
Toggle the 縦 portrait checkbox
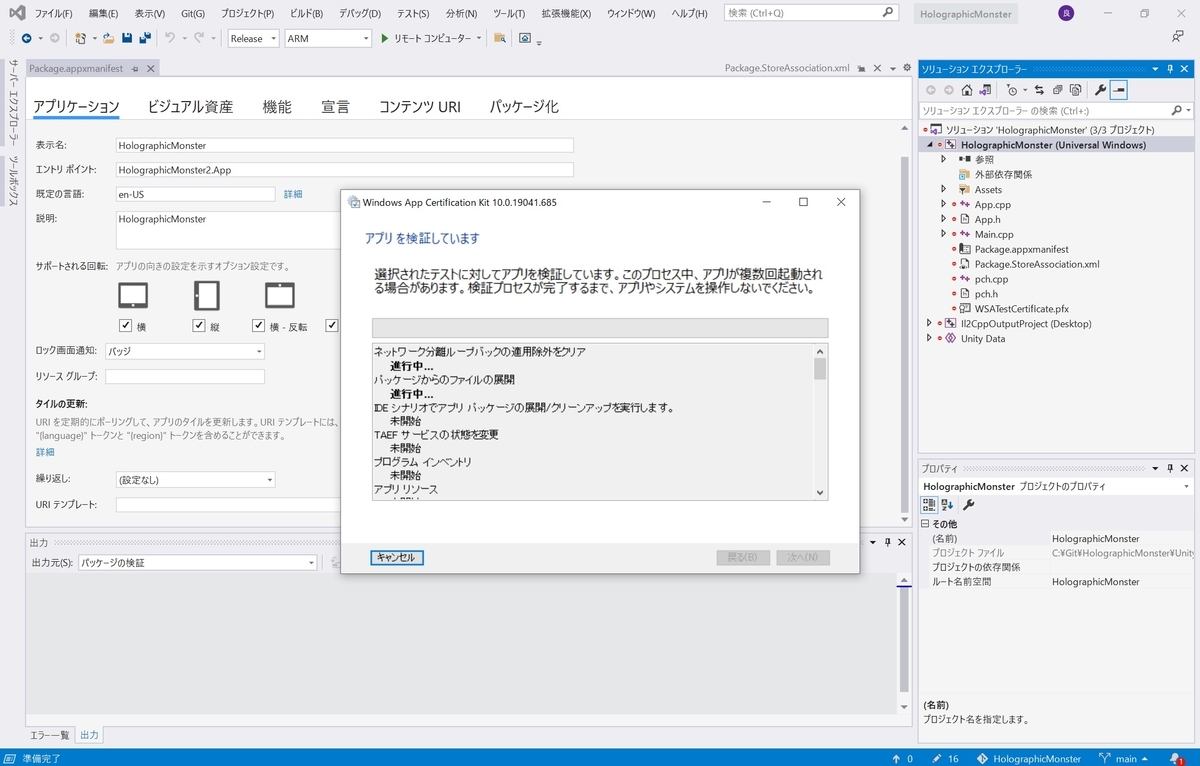(x=198, y=326)
